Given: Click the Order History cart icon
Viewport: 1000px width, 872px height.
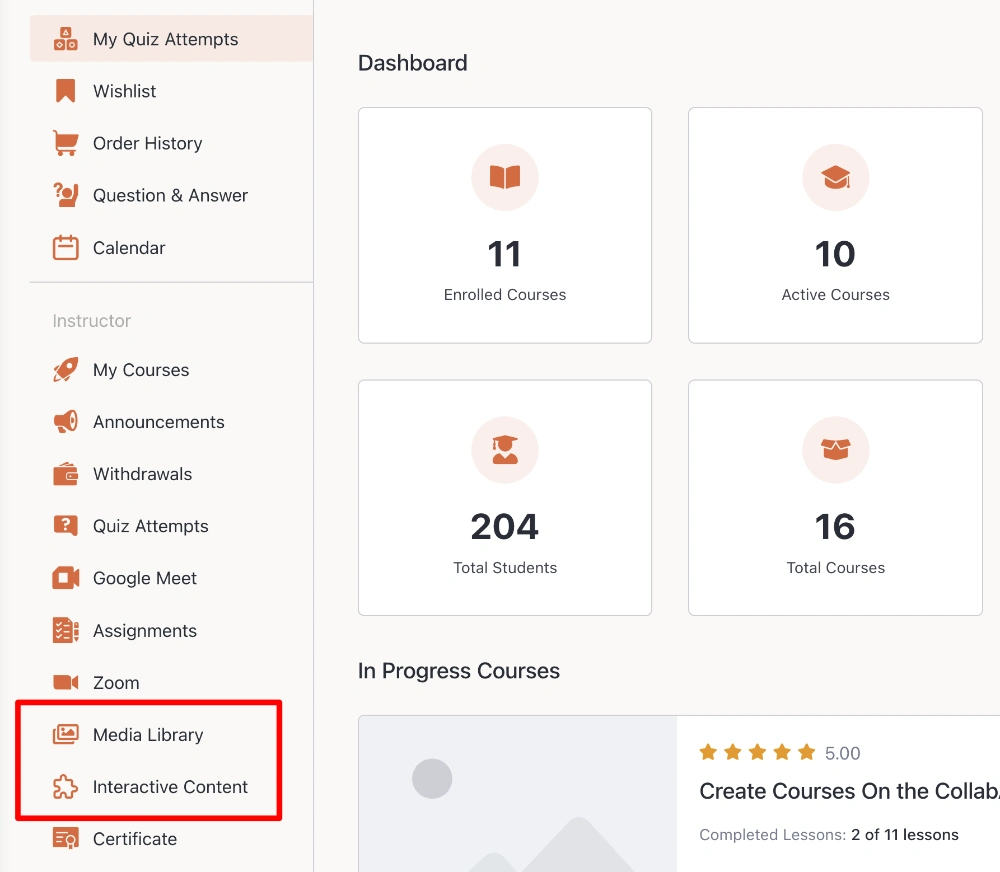Looking at the screenshot, I should [64, 142].
